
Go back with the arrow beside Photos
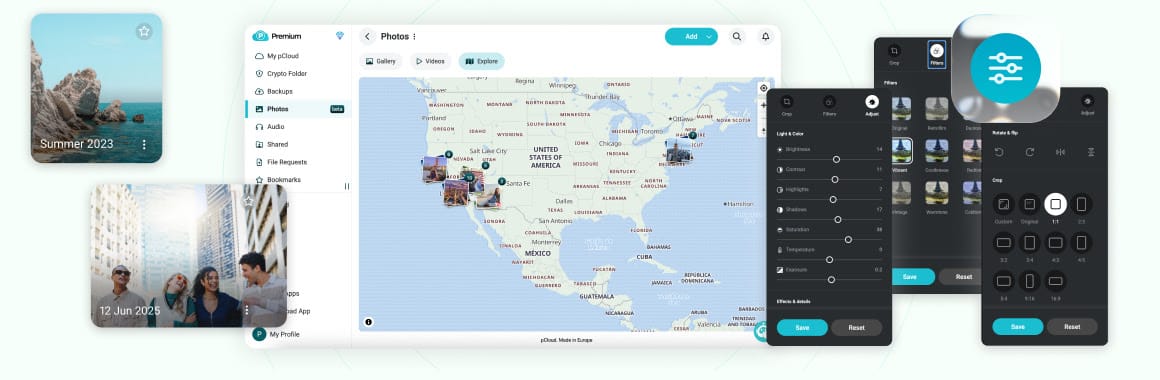(368, 36)
